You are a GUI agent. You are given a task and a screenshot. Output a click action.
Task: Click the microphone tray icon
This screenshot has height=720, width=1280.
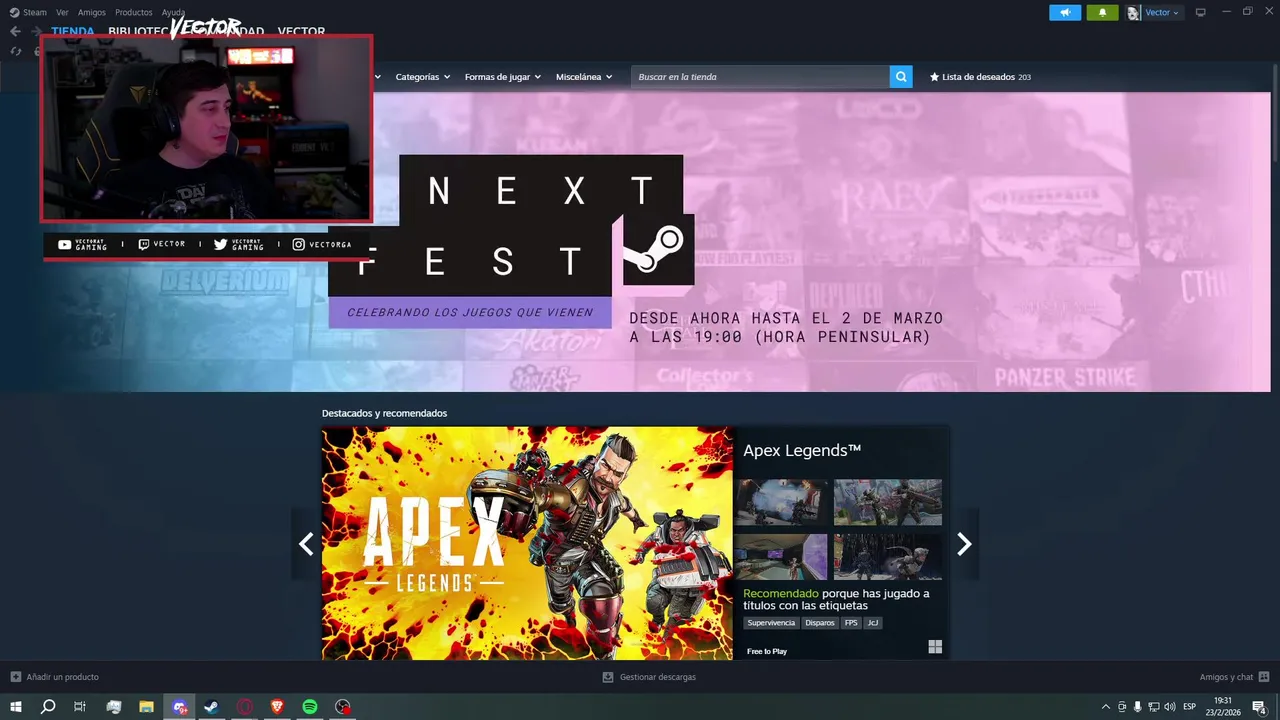[x=1137, y=707]
